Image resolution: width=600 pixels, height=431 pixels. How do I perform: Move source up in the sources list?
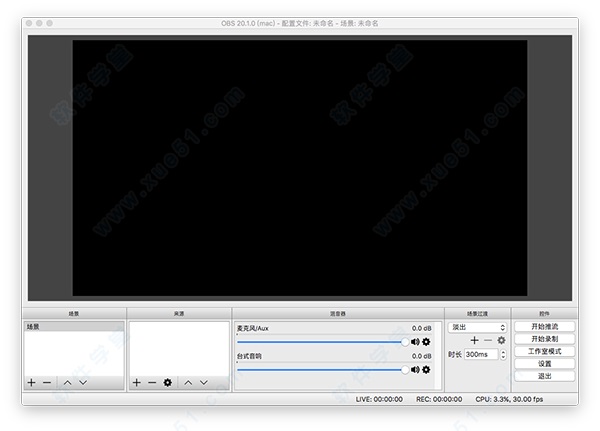188,382
